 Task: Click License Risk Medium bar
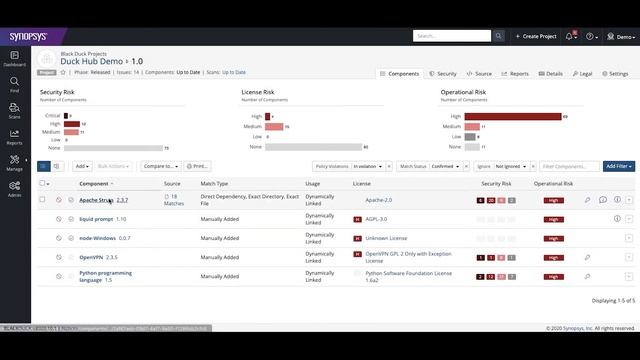pyautogui.click(x=274, y=127)
